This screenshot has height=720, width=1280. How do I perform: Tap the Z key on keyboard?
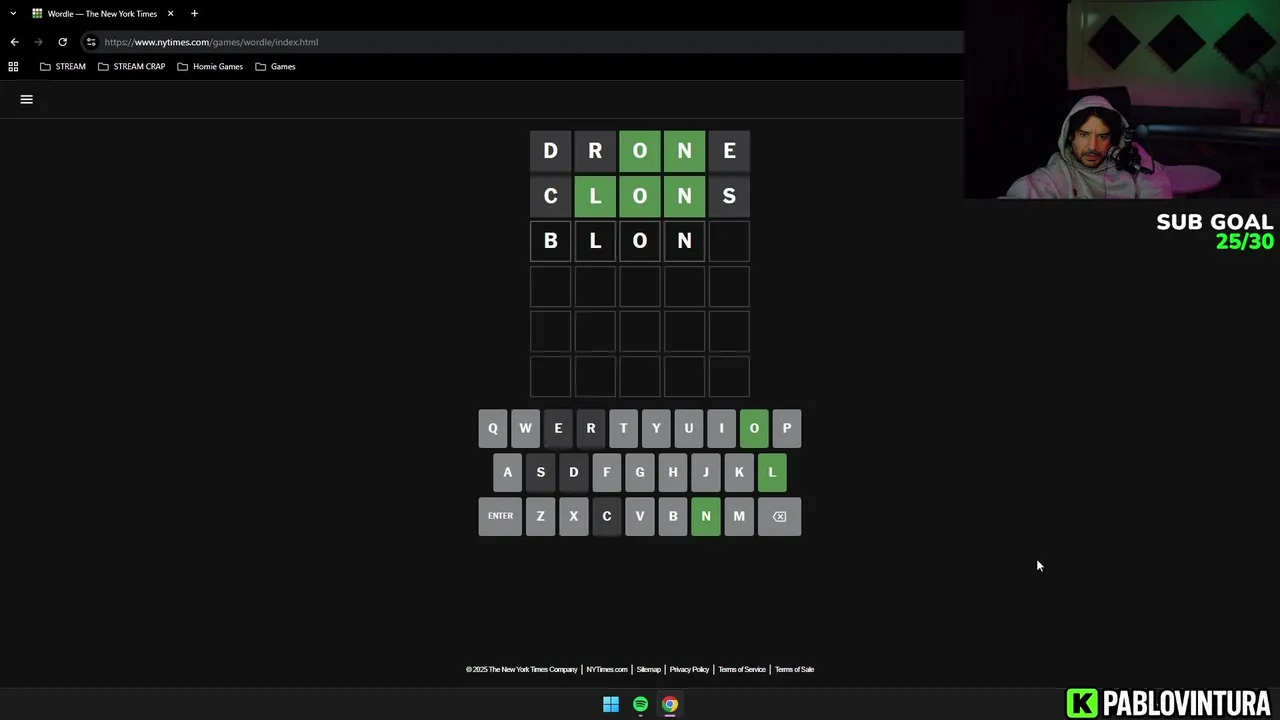coord(540,516)
